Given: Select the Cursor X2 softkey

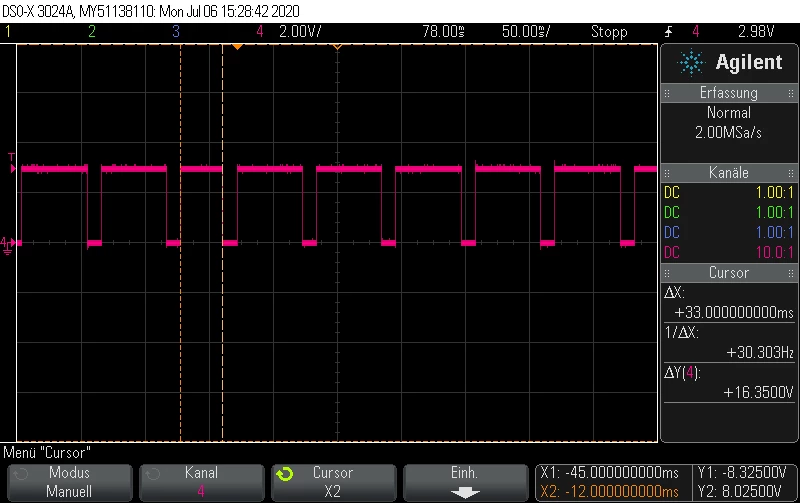Looking at the screenshot, I should 334,482.
